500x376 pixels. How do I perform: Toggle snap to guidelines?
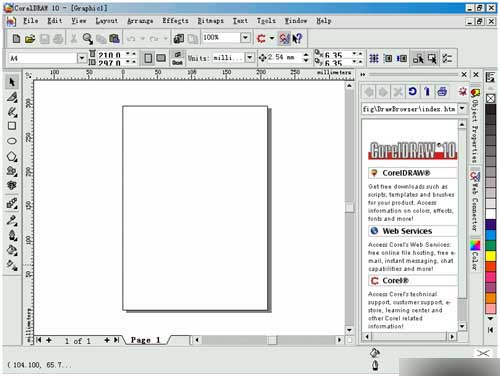(388, 59)
